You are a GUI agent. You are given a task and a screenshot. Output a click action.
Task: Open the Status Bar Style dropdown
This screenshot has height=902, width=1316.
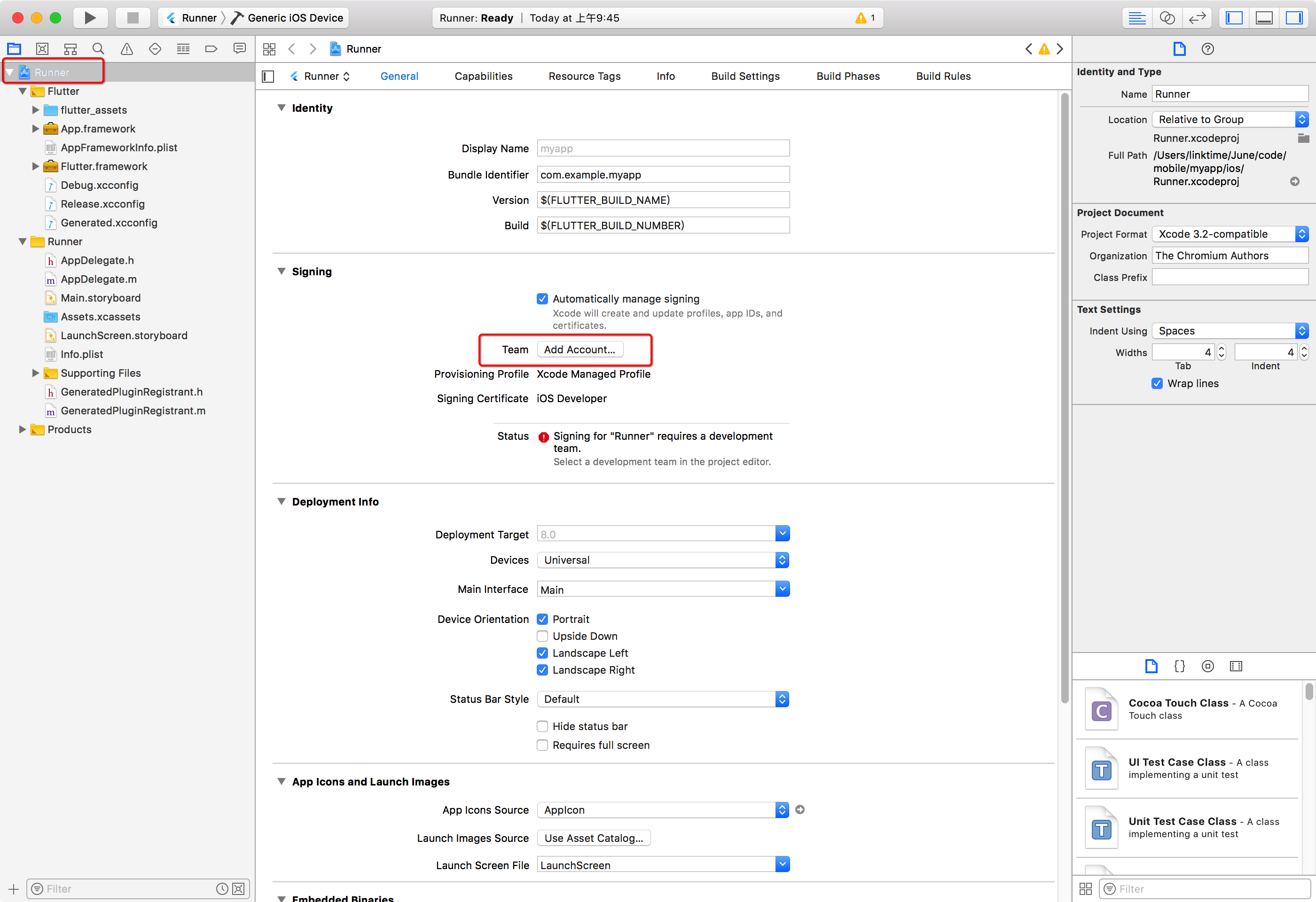(663, 700)
